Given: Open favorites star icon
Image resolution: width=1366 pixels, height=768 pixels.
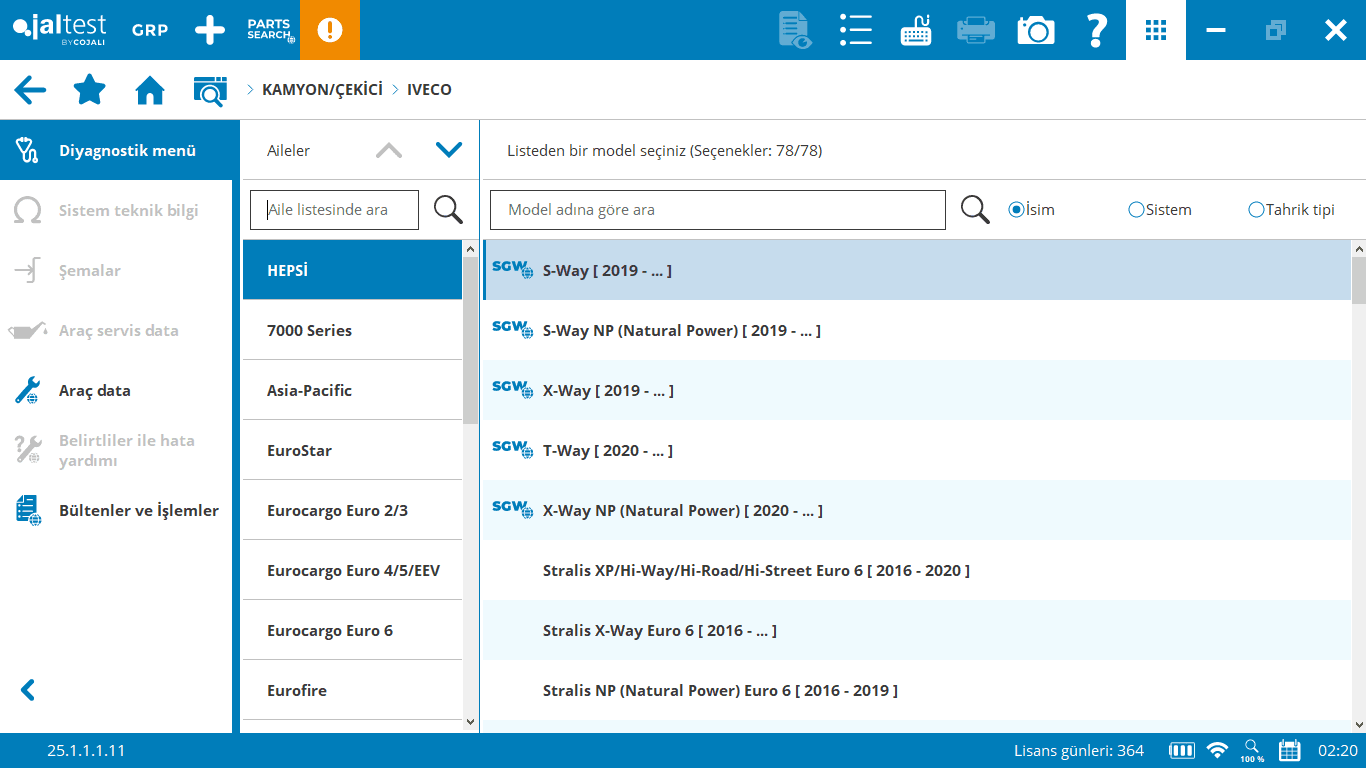Looking at the screenshot, I should point(90,90).
